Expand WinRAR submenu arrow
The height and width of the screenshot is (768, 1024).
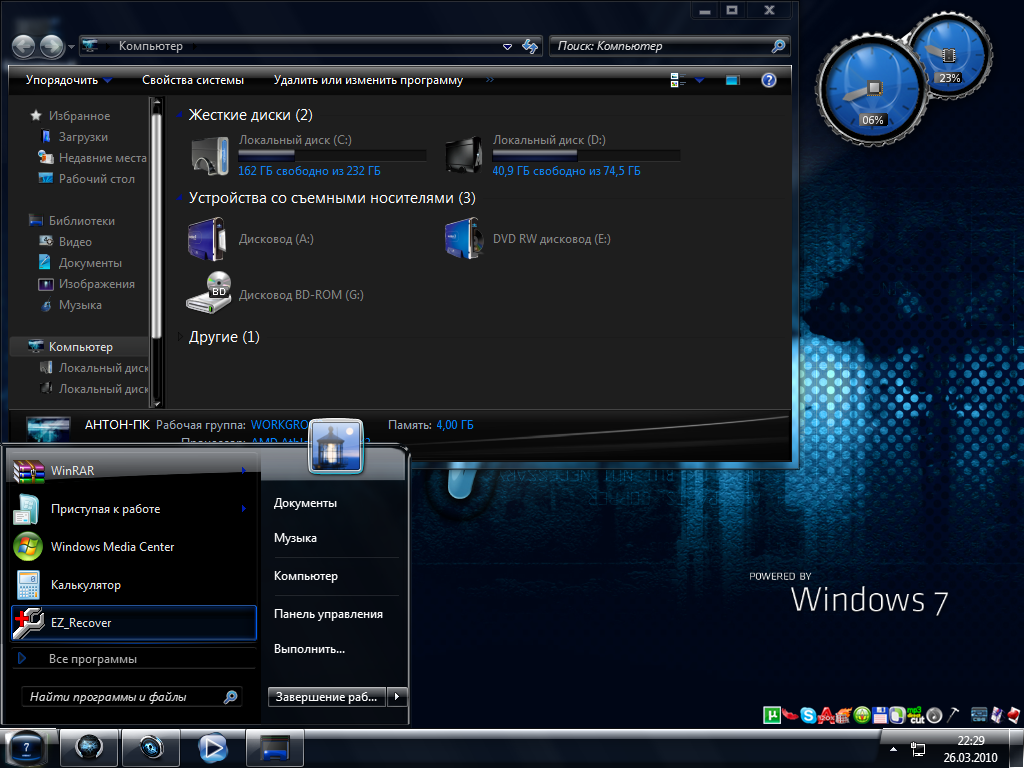click(244, 470)
